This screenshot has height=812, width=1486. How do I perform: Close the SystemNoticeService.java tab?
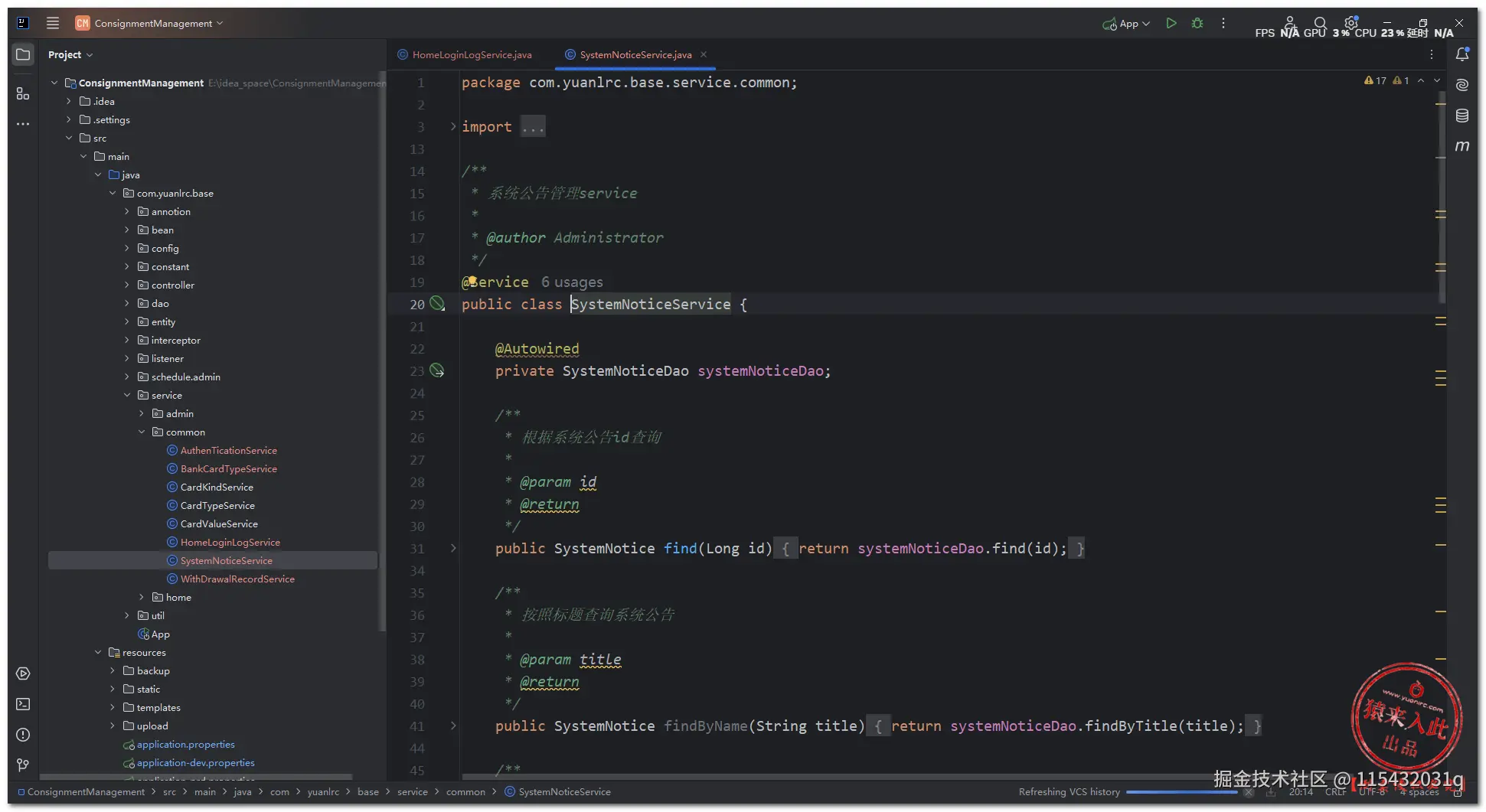[704, 54]
